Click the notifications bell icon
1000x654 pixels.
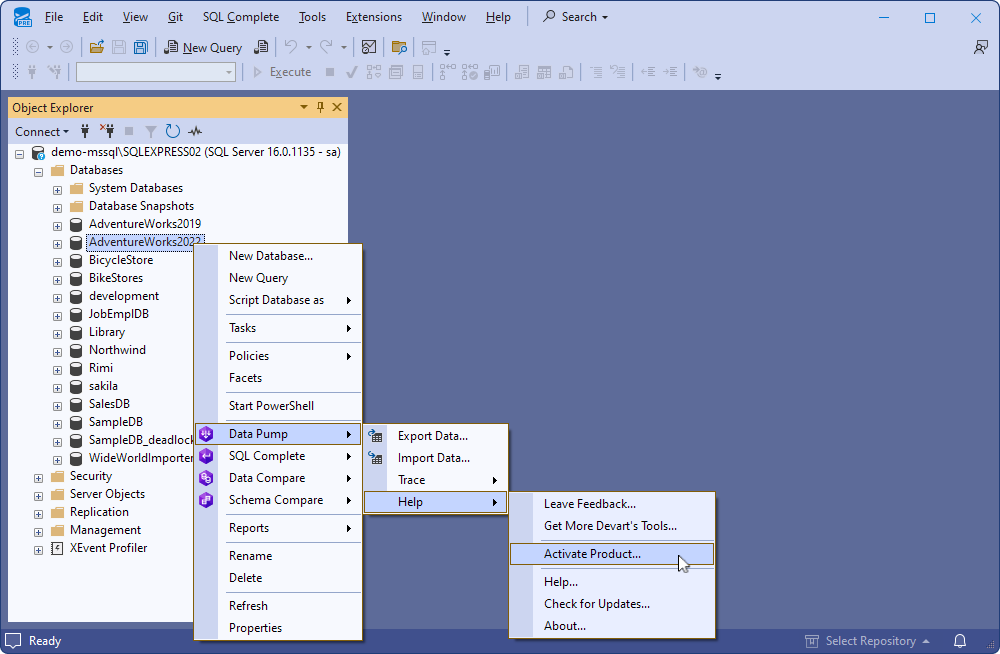960,641
